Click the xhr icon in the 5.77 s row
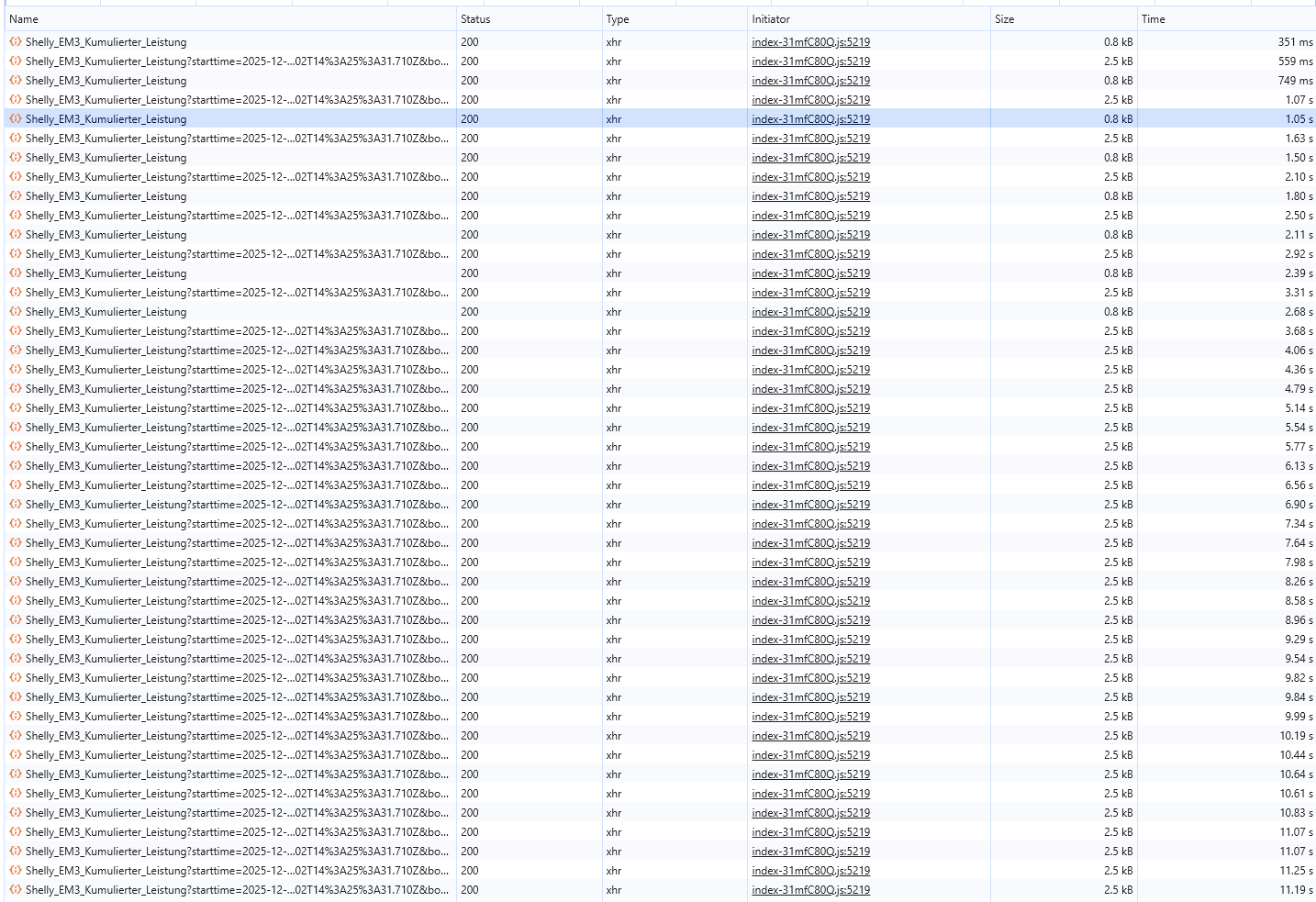 [16, 447]
